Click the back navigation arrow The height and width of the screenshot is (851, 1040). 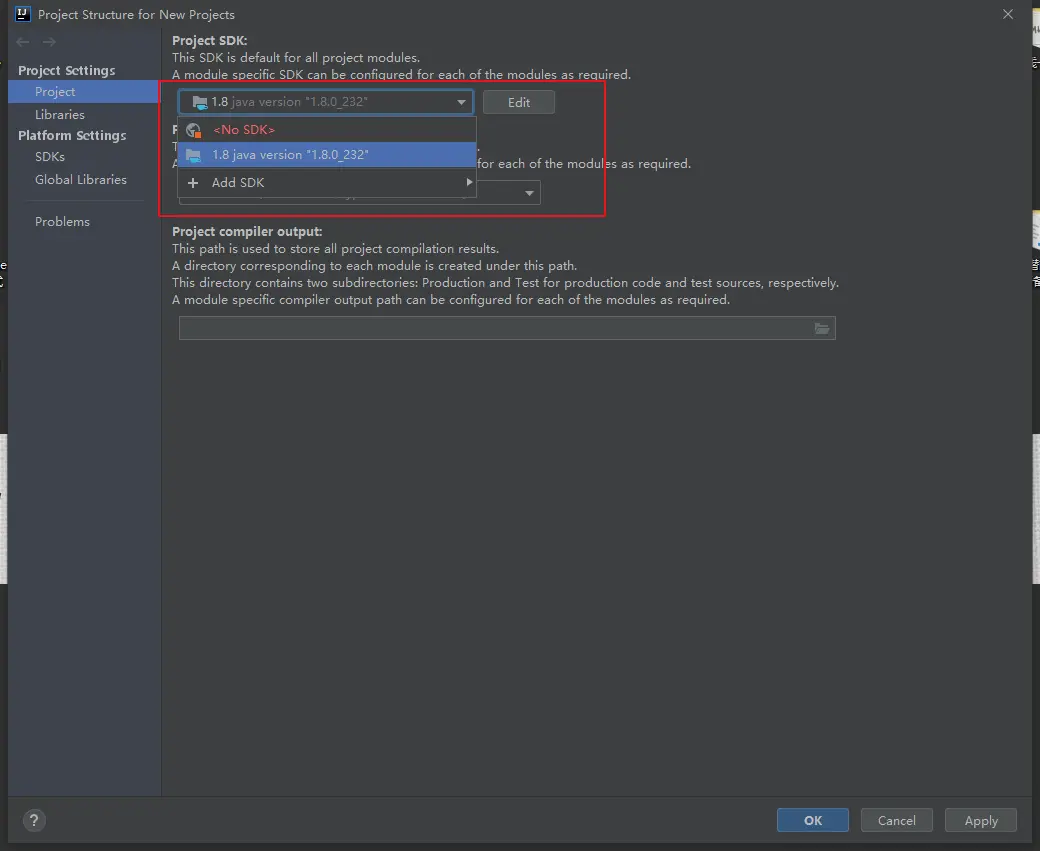click(x=23, y=42)
